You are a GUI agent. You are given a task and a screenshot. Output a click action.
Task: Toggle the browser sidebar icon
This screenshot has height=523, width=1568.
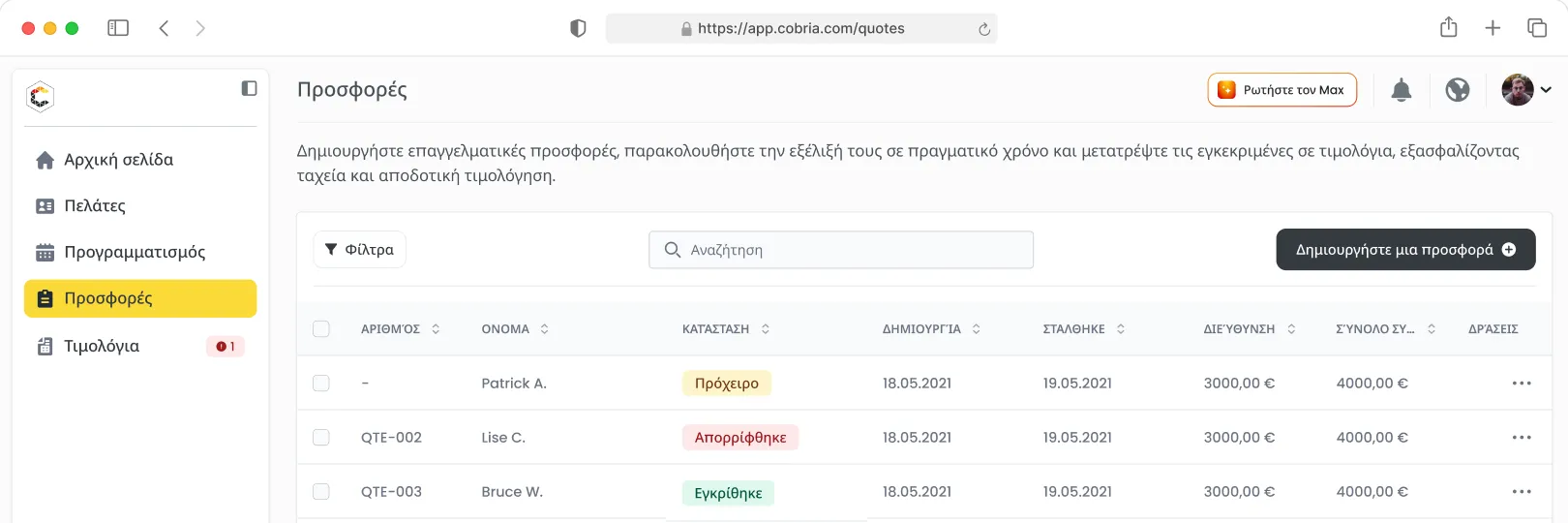pyautogui.click(x=118, y=28)
